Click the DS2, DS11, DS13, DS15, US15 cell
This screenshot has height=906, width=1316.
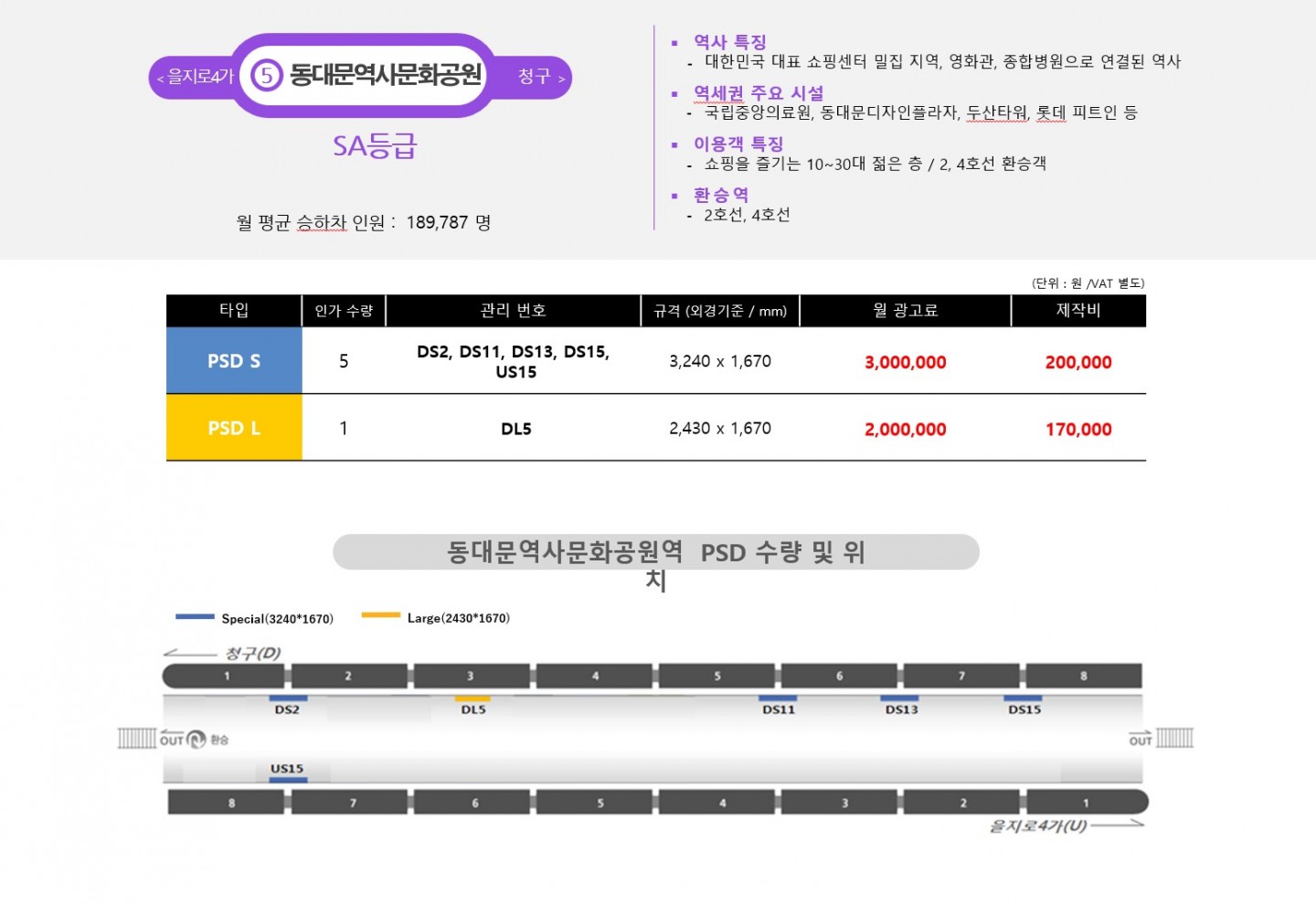coord(515,362)
